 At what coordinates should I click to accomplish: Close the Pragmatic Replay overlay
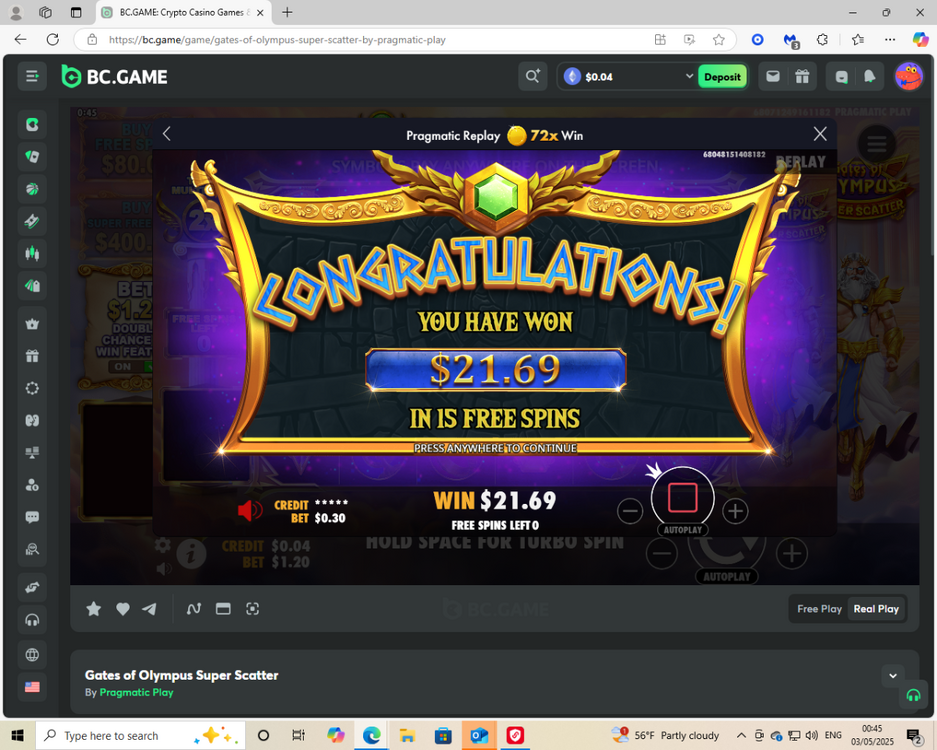[x=820, y=134]
